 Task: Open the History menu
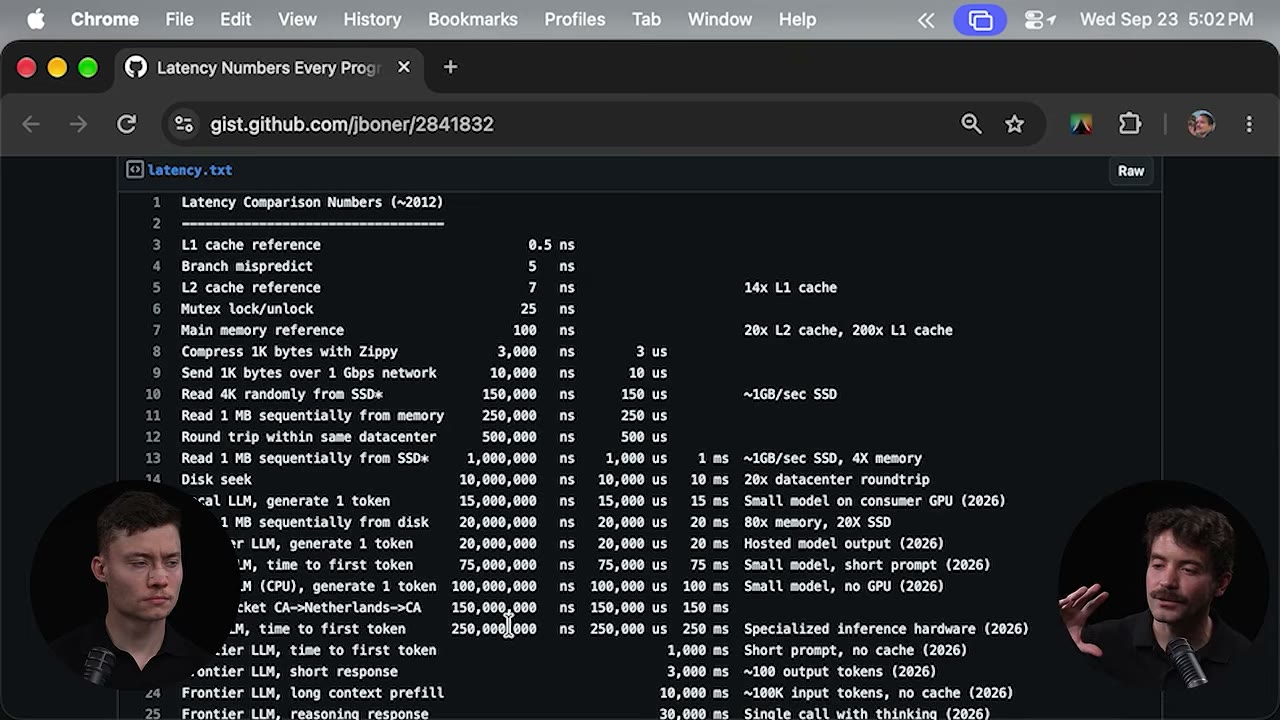[x=372, y=19]
